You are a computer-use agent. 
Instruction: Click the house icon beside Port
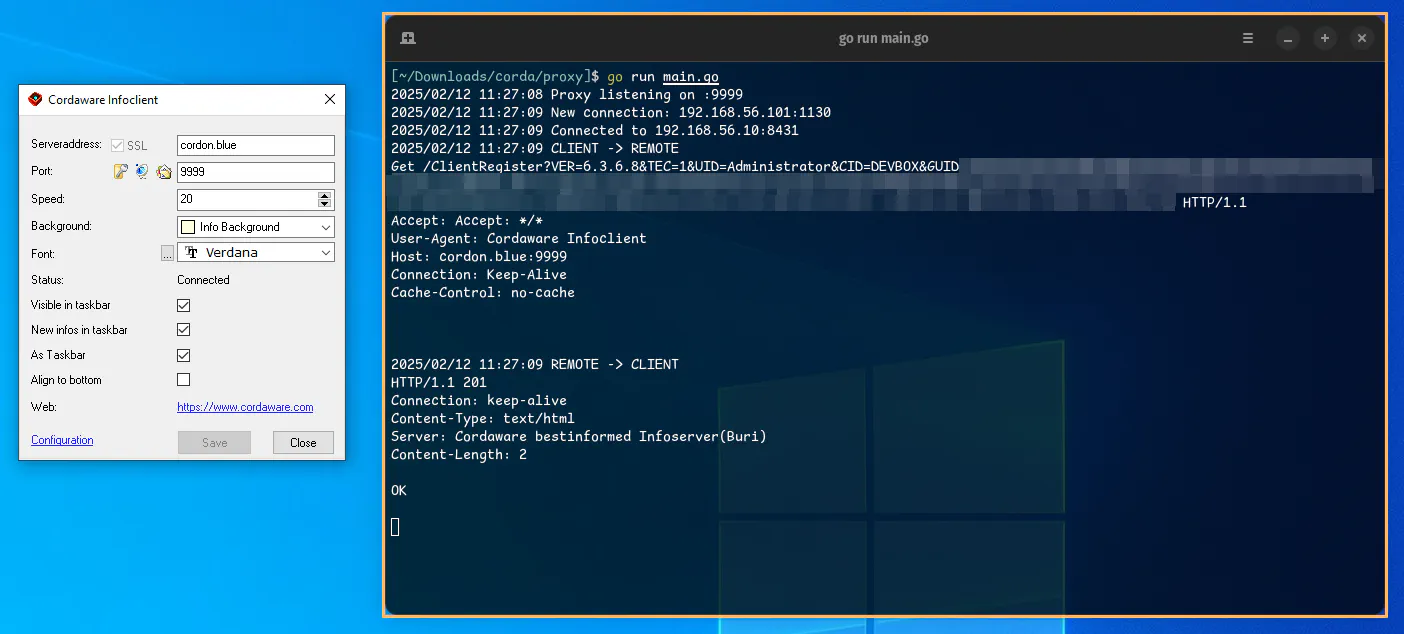[x=163, y=172]
